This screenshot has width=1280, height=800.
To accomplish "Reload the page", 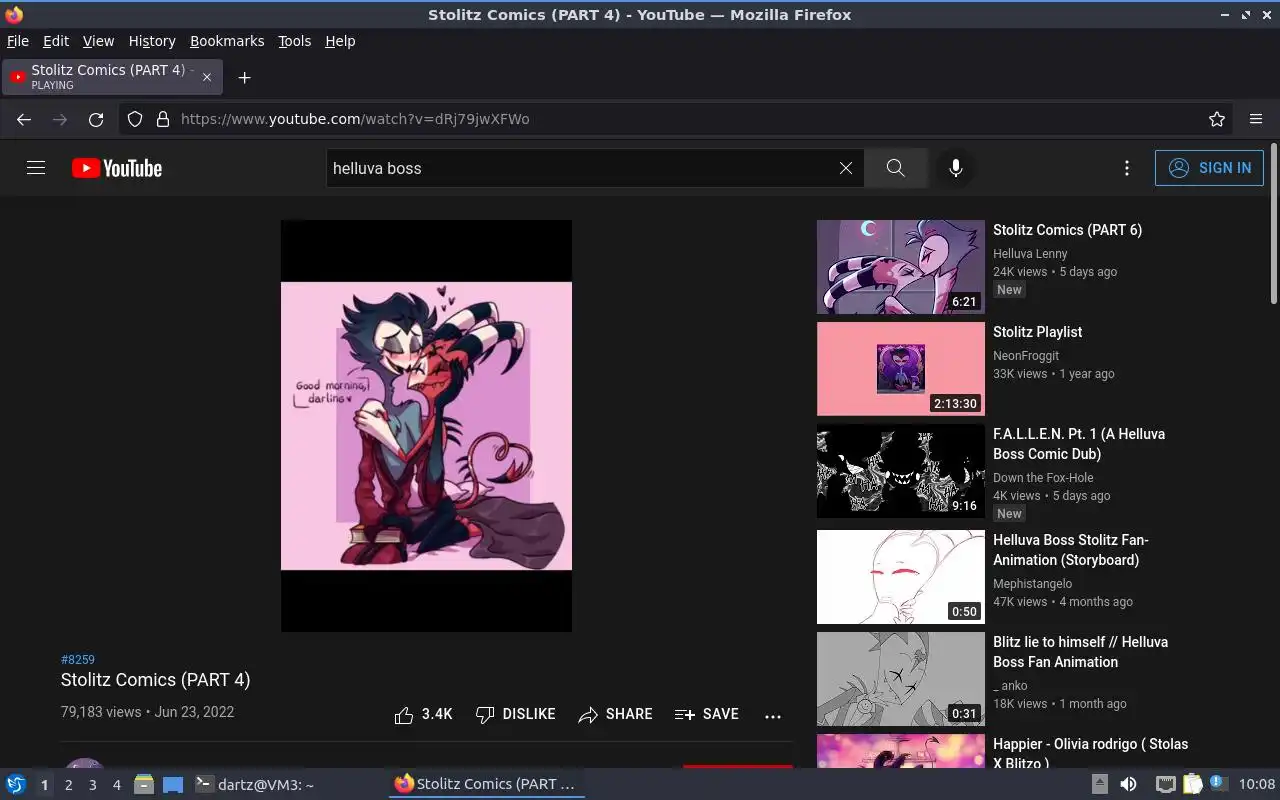I will 96,119.
